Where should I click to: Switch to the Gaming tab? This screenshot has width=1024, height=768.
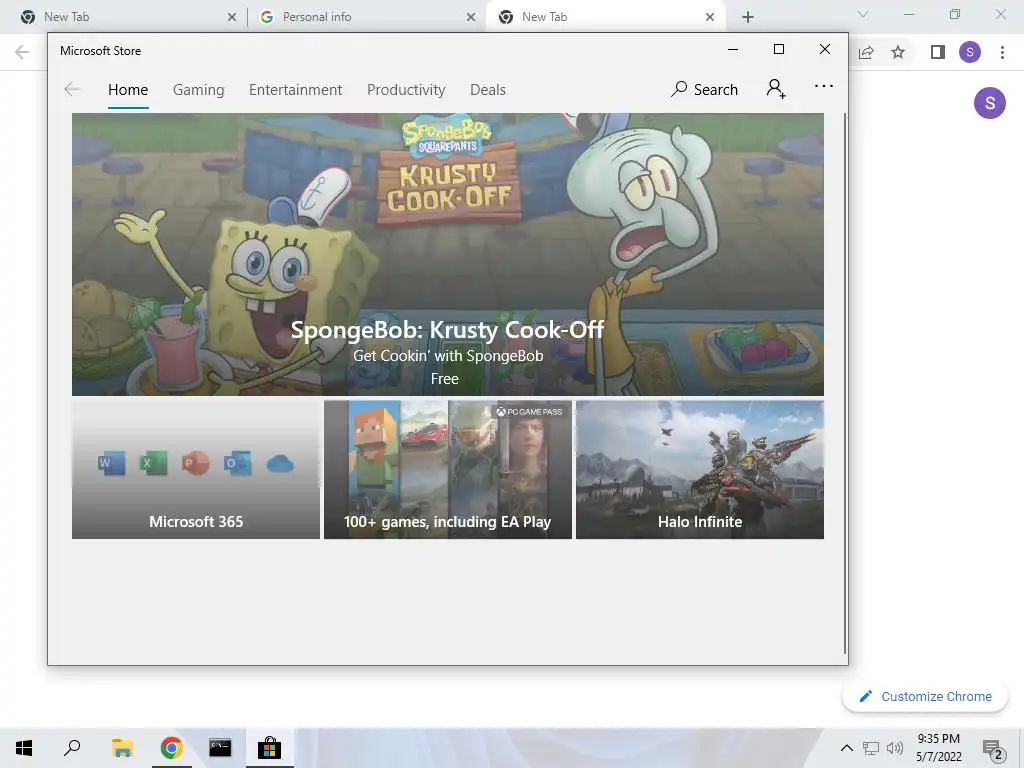tap(199, 89)
